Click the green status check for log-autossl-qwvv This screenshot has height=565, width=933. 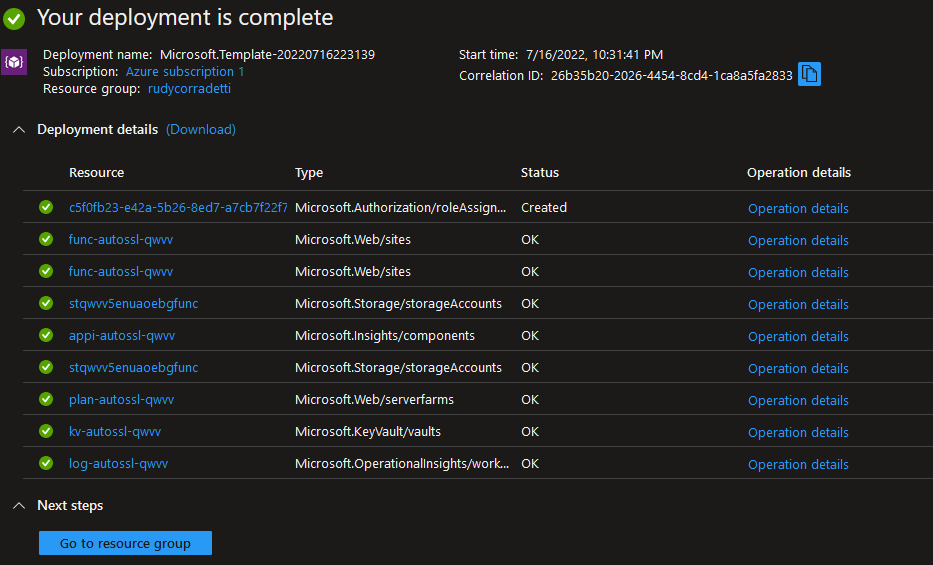point(46,463)
